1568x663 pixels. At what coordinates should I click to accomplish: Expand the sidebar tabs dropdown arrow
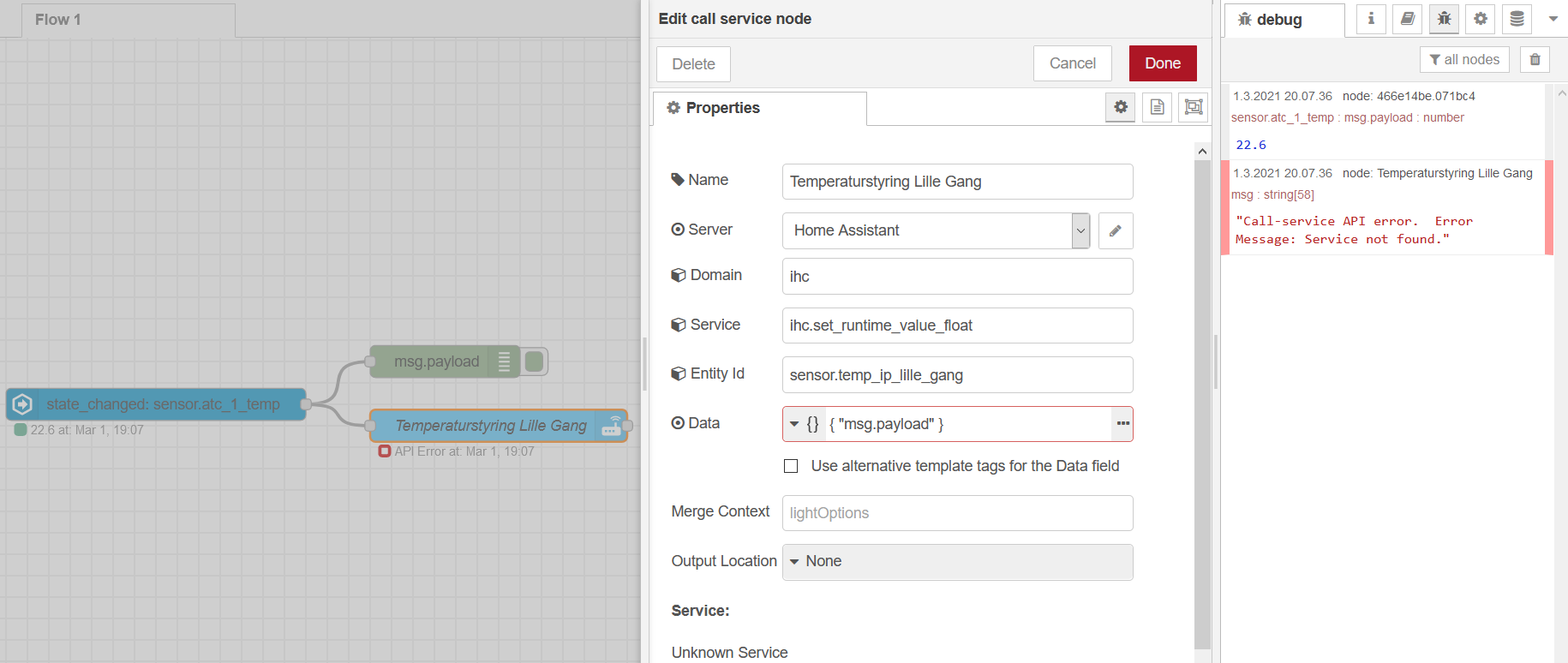click(x=1553, y=19)
